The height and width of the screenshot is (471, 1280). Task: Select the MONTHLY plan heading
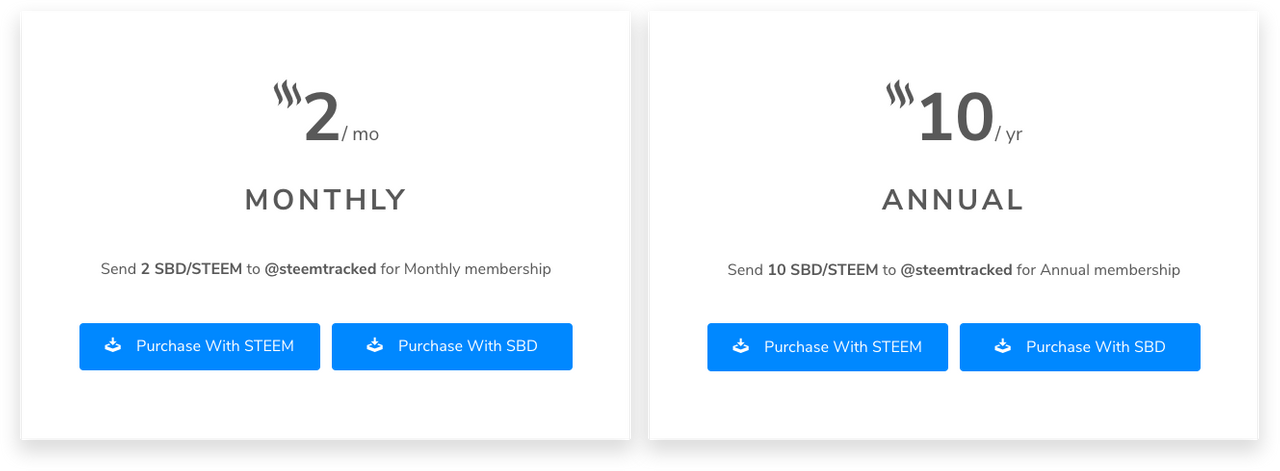click(326, 200)
